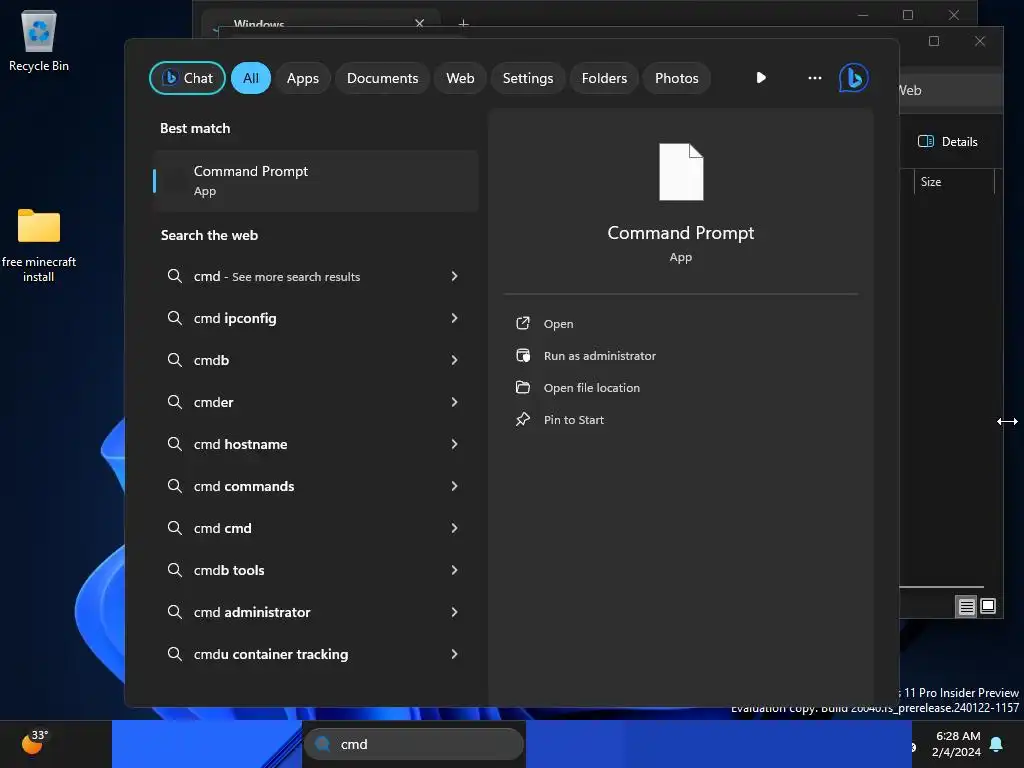The image size is (1024, 768).
Task: Switch File Explorer to details list view
Action: tap(967, 607)
